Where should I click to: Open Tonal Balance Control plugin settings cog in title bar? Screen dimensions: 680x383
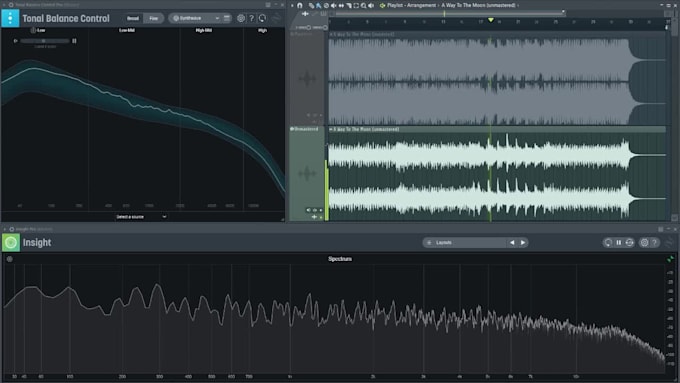[x=11, y=5]
